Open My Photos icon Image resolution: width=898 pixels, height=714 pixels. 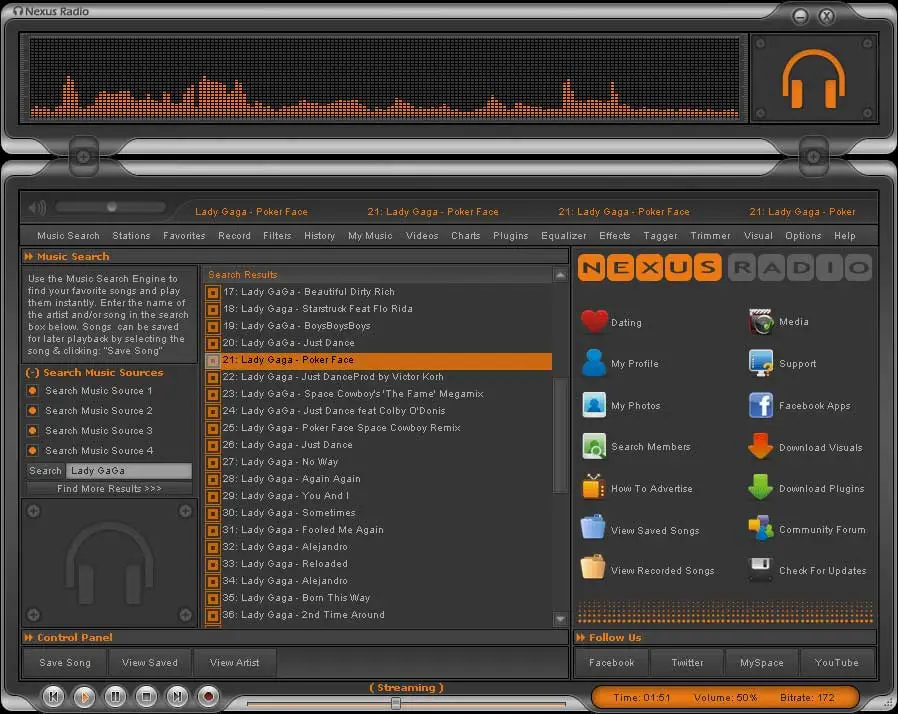pos(594,405)
